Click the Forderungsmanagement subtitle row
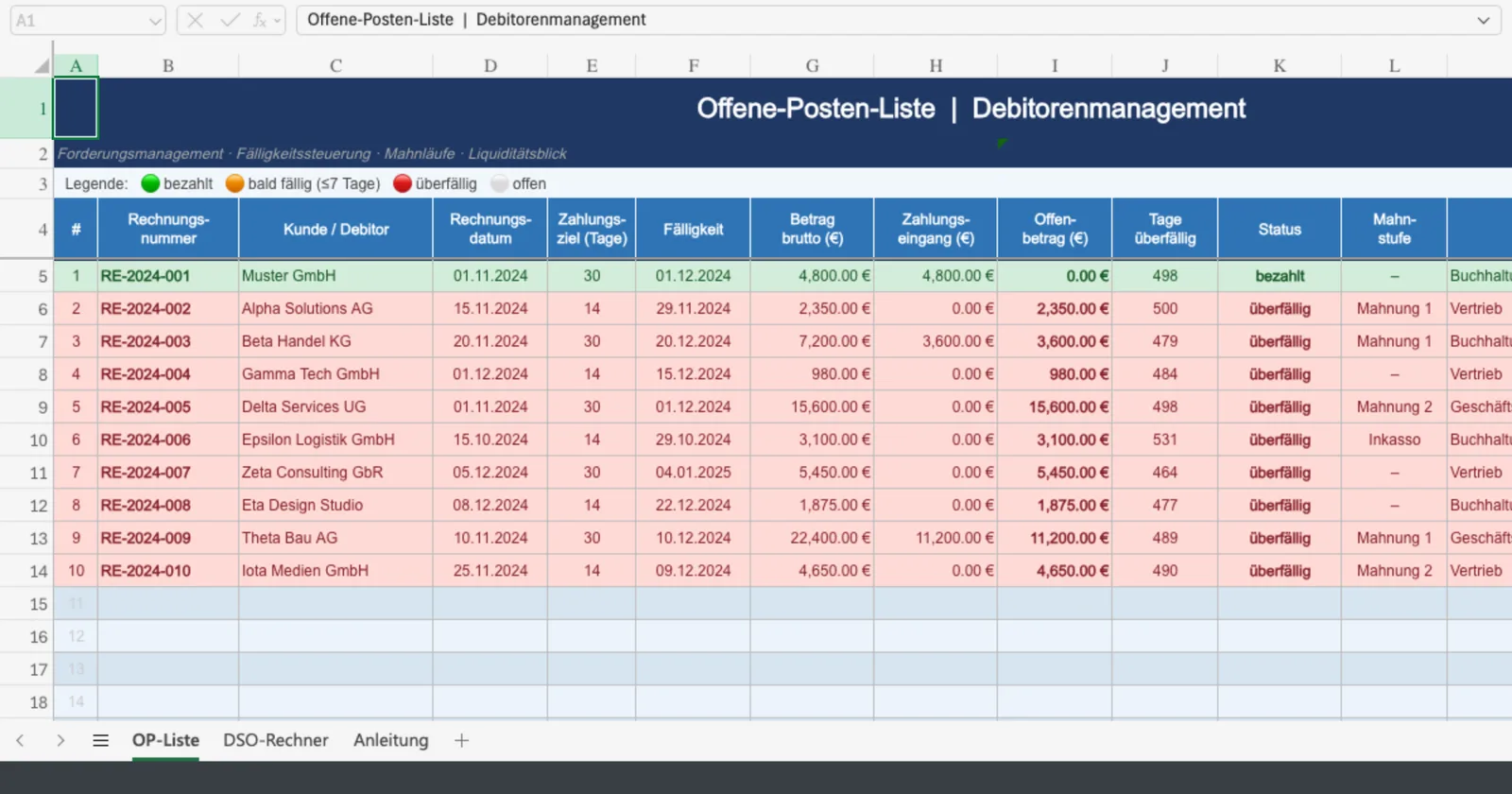The width and height of the screenshot is (1512, 794). point(782,153)
